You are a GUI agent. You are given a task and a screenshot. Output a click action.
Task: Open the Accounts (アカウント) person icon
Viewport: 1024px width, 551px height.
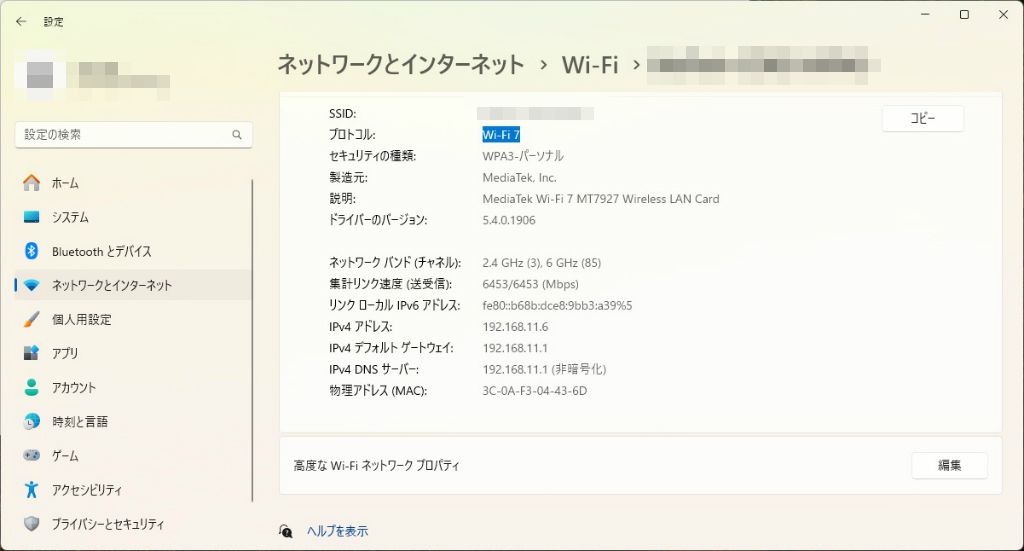[x=31, y=387]
